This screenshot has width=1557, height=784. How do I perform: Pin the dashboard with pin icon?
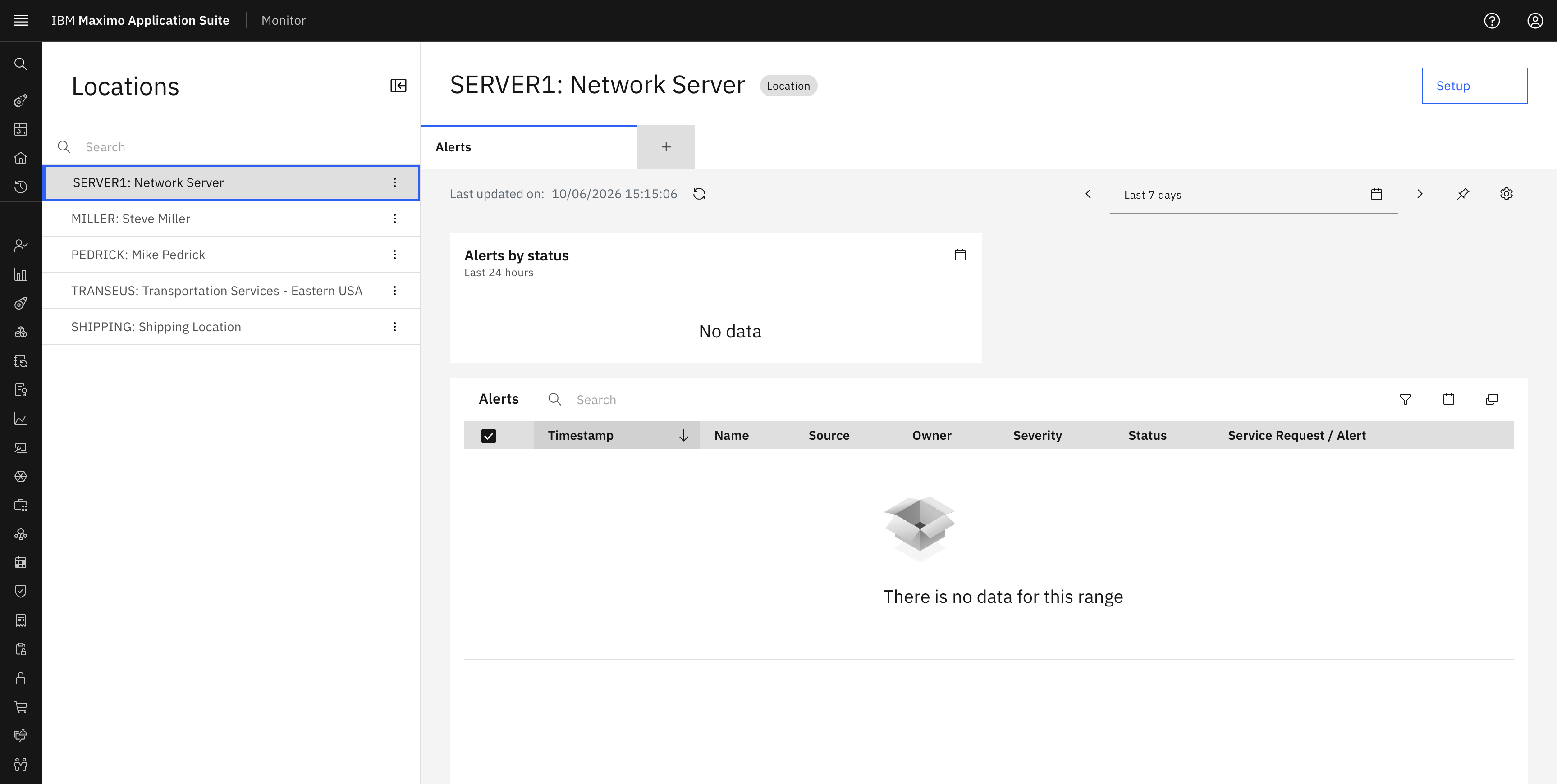1463,194
